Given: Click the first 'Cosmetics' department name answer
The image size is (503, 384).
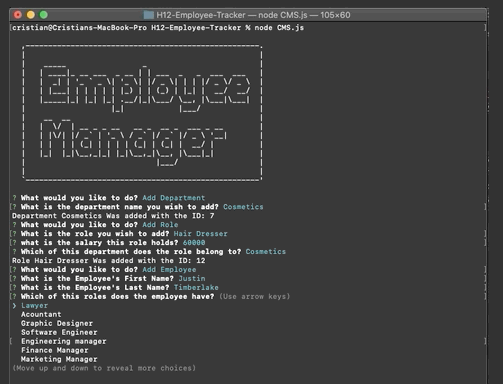Looking at the screenshot, I should pos(243,207).
